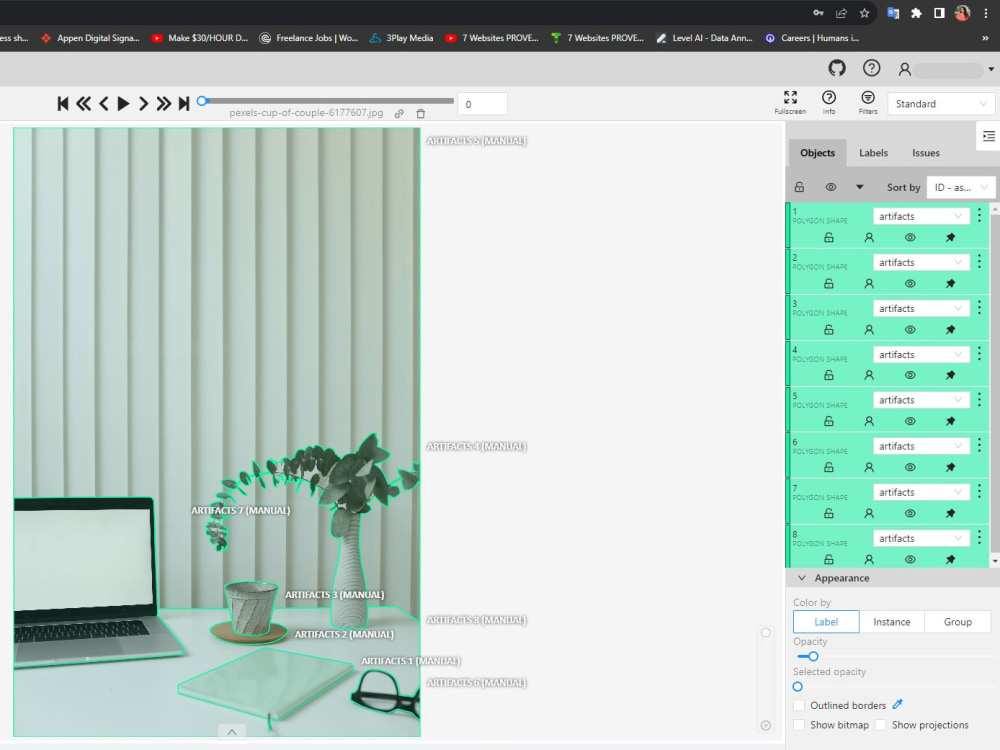
Task: Toggle occluded property for object 5
Action: (x=869, y=422)
